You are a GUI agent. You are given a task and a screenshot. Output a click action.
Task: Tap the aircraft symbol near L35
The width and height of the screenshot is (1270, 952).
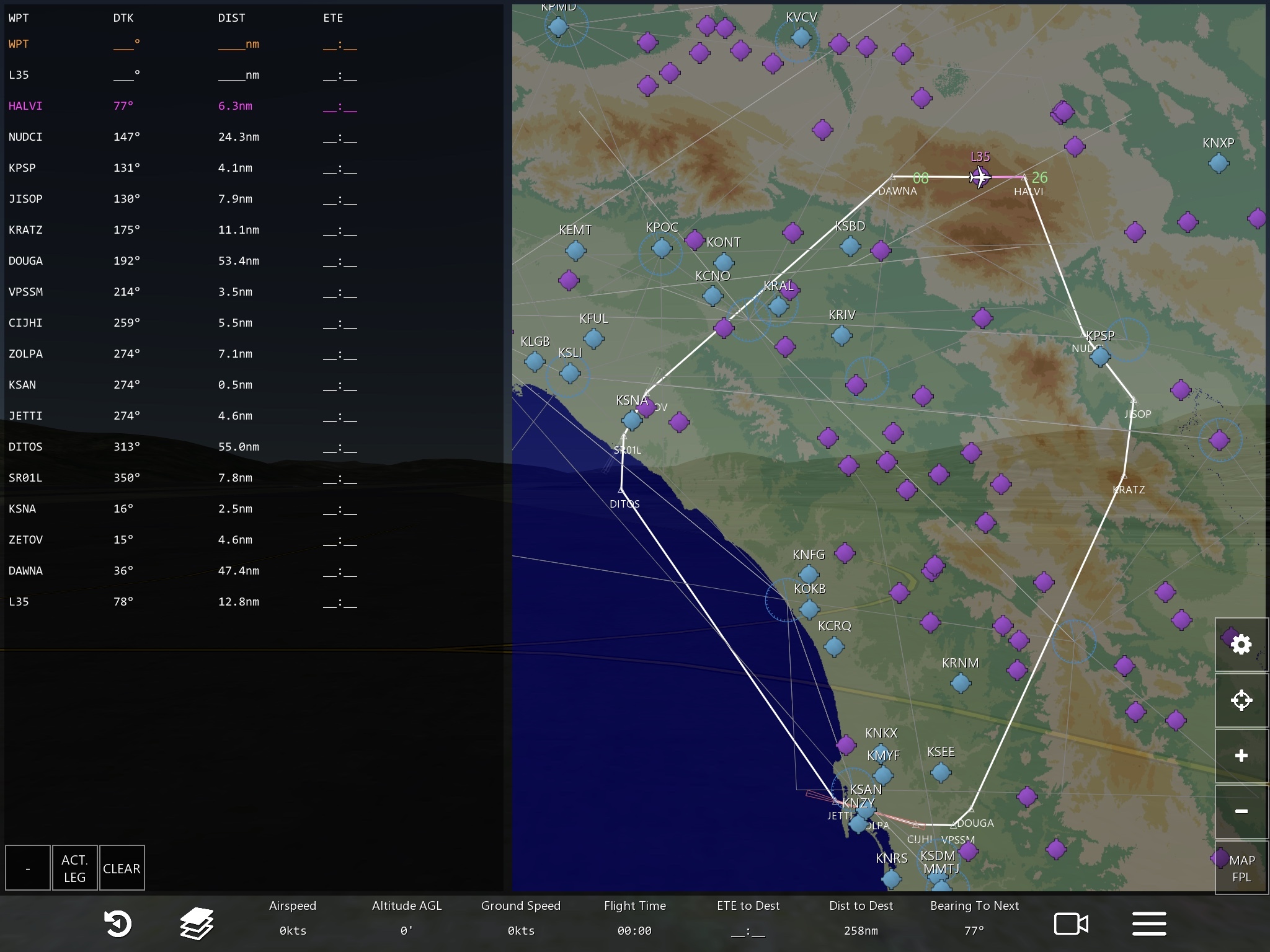click(980, 177)
